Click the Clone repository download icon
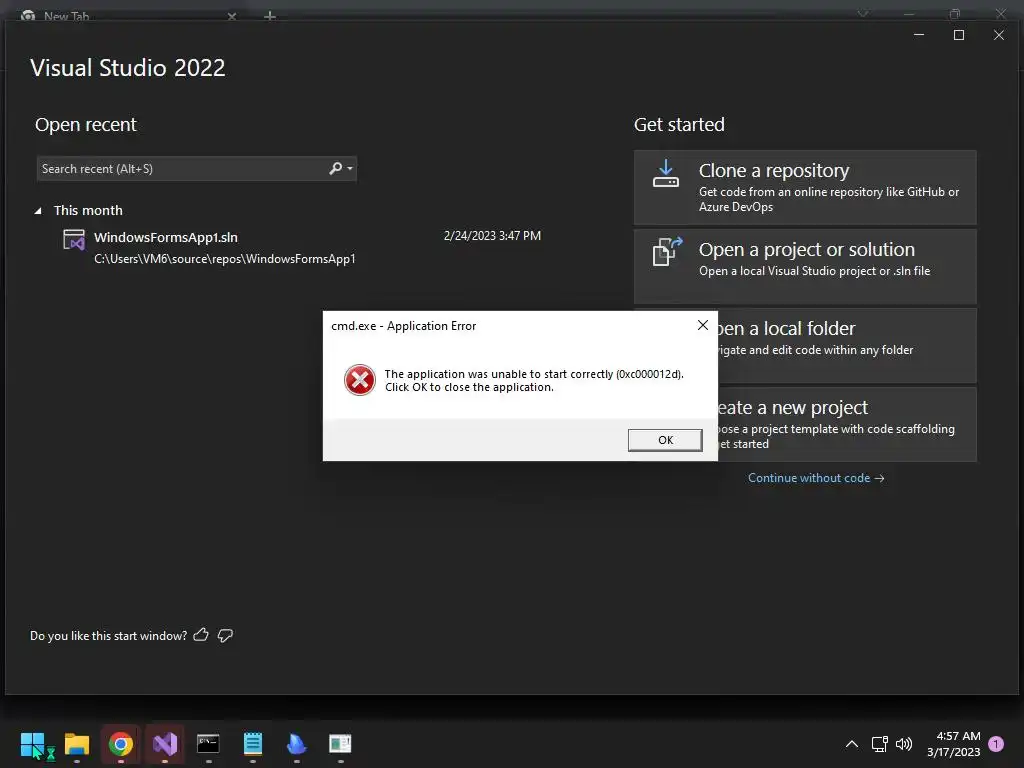 pyautogui.click(x=665, y=174)
